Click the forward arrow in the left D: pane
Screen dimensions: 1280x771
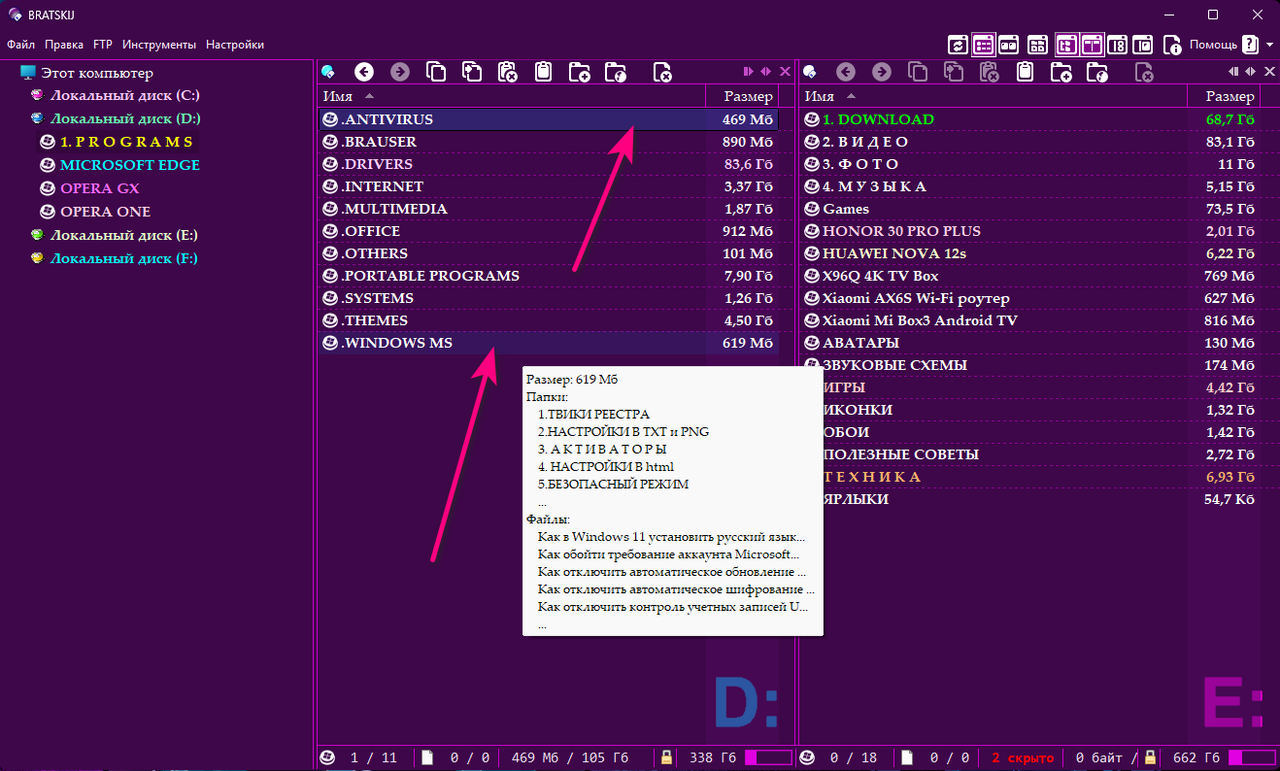399,71
